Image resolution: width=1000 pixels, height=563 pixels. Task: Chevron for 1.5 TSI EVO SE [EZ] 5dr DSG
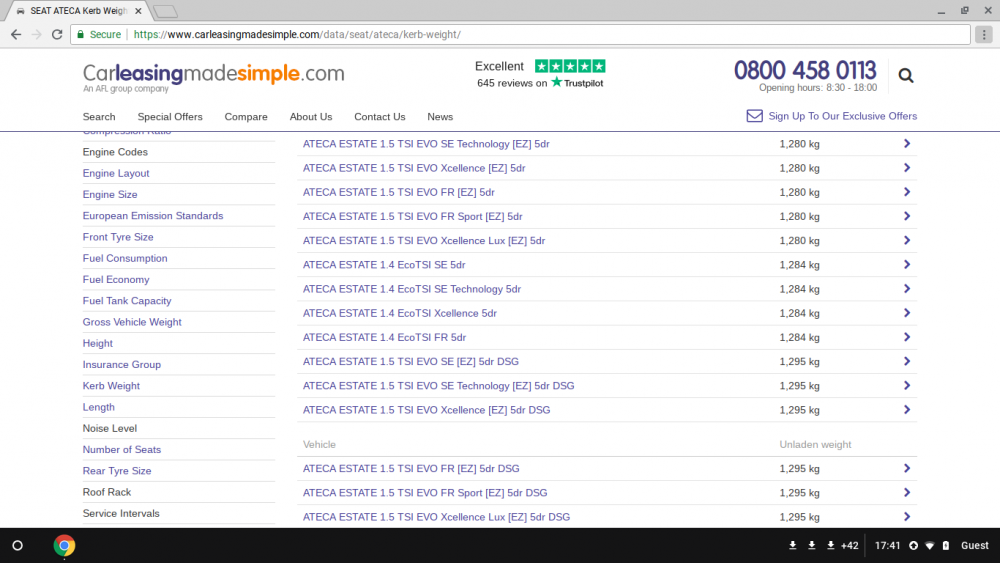pyautogui.click(x=906, y=362)
